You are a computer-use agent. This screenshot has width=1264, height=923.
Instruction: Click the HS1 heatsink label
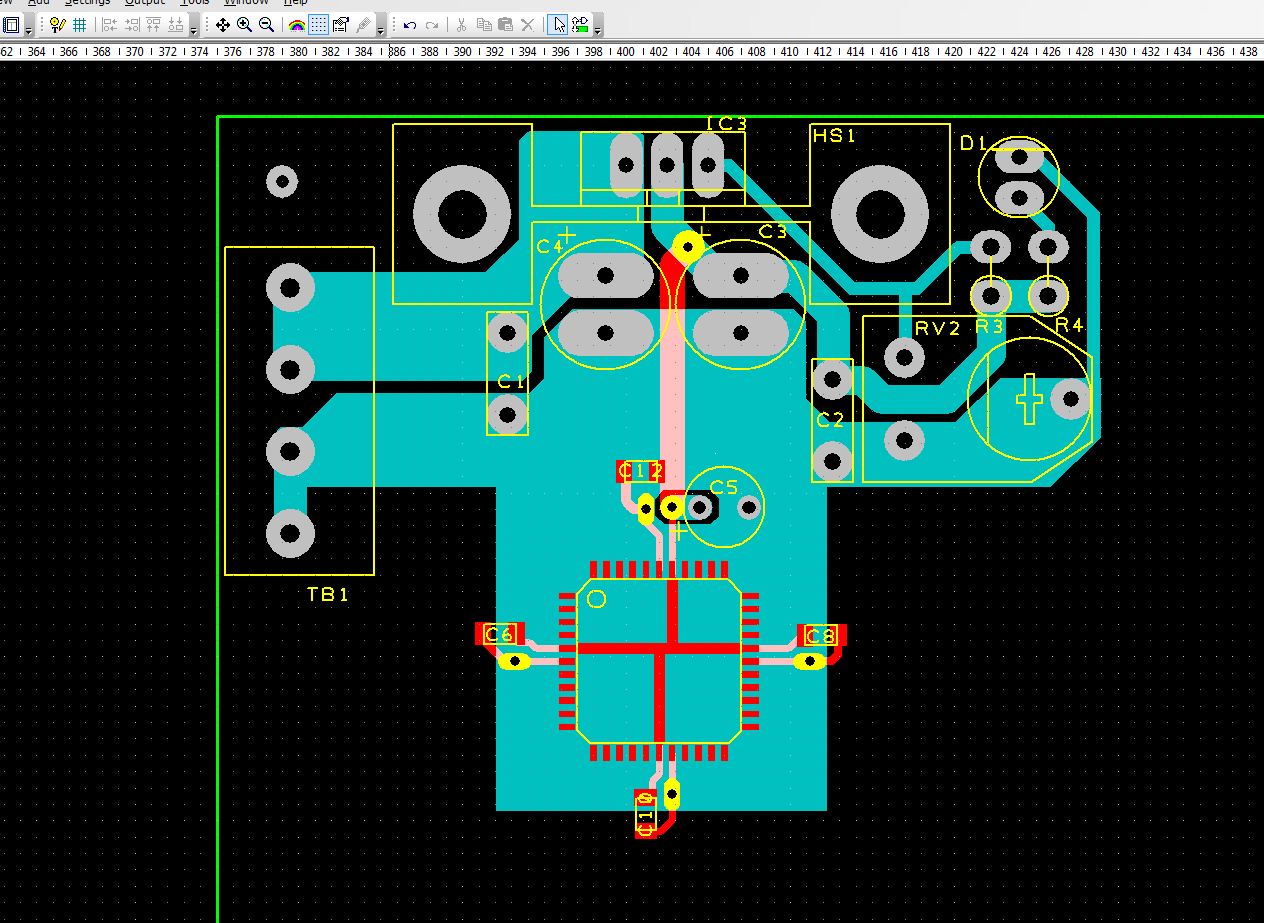pos(834,136)
